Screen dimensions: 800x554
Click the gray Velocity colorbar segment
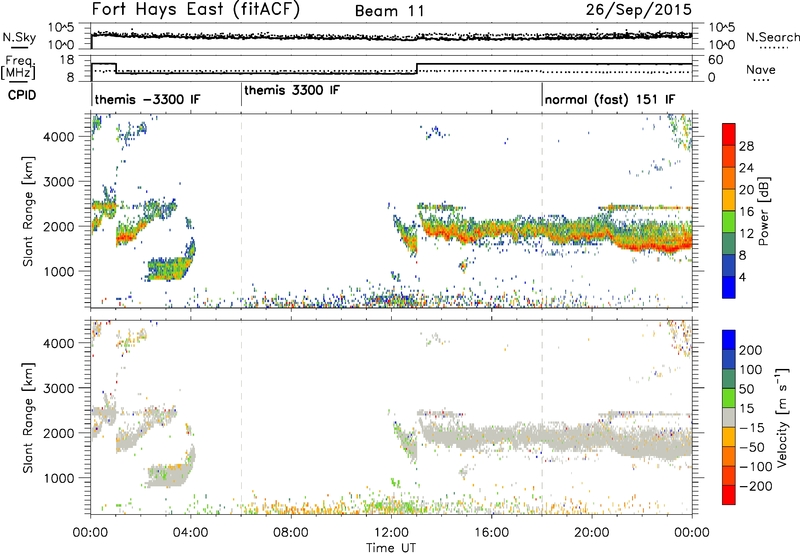729,417
